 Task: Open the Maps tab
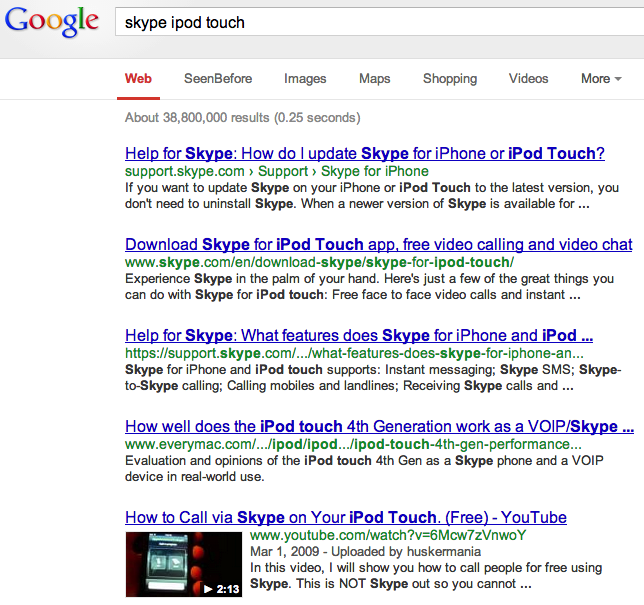[375, 78]
